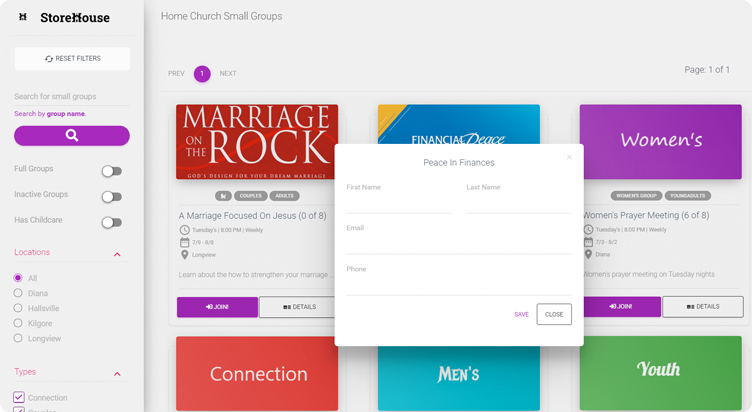The image size is (752, 412).
Task: Select the Longview location radio button
Action: point(18,338)
